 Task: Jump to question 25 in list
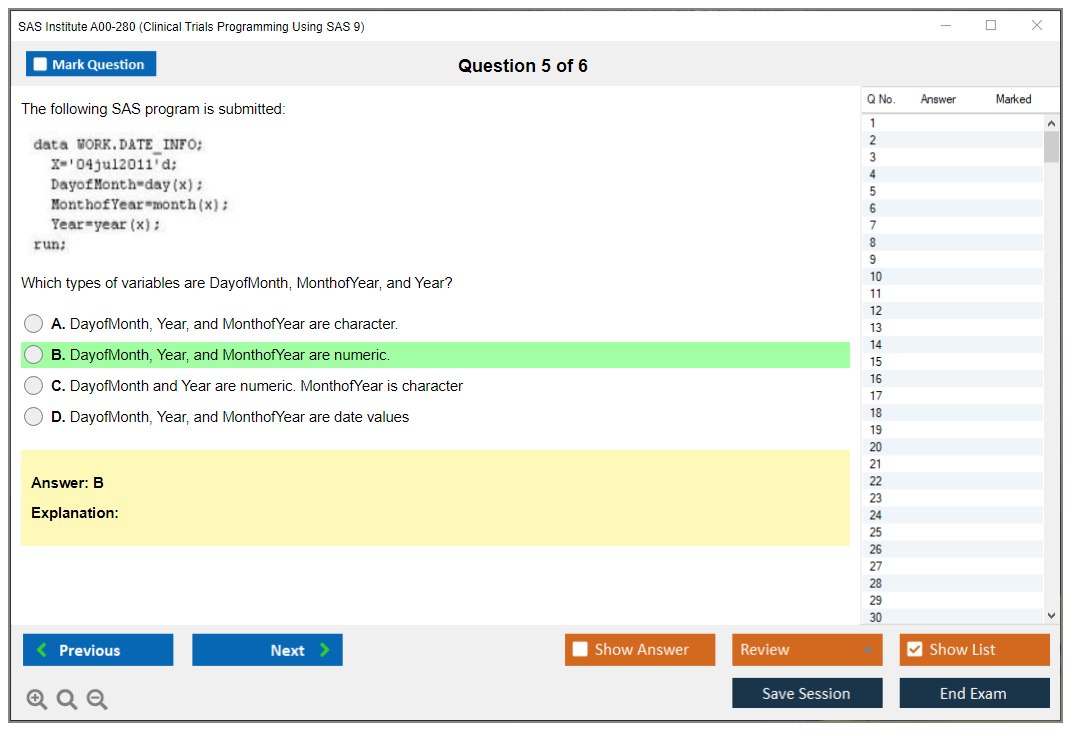pyautogui.click(x=876, y=532)
